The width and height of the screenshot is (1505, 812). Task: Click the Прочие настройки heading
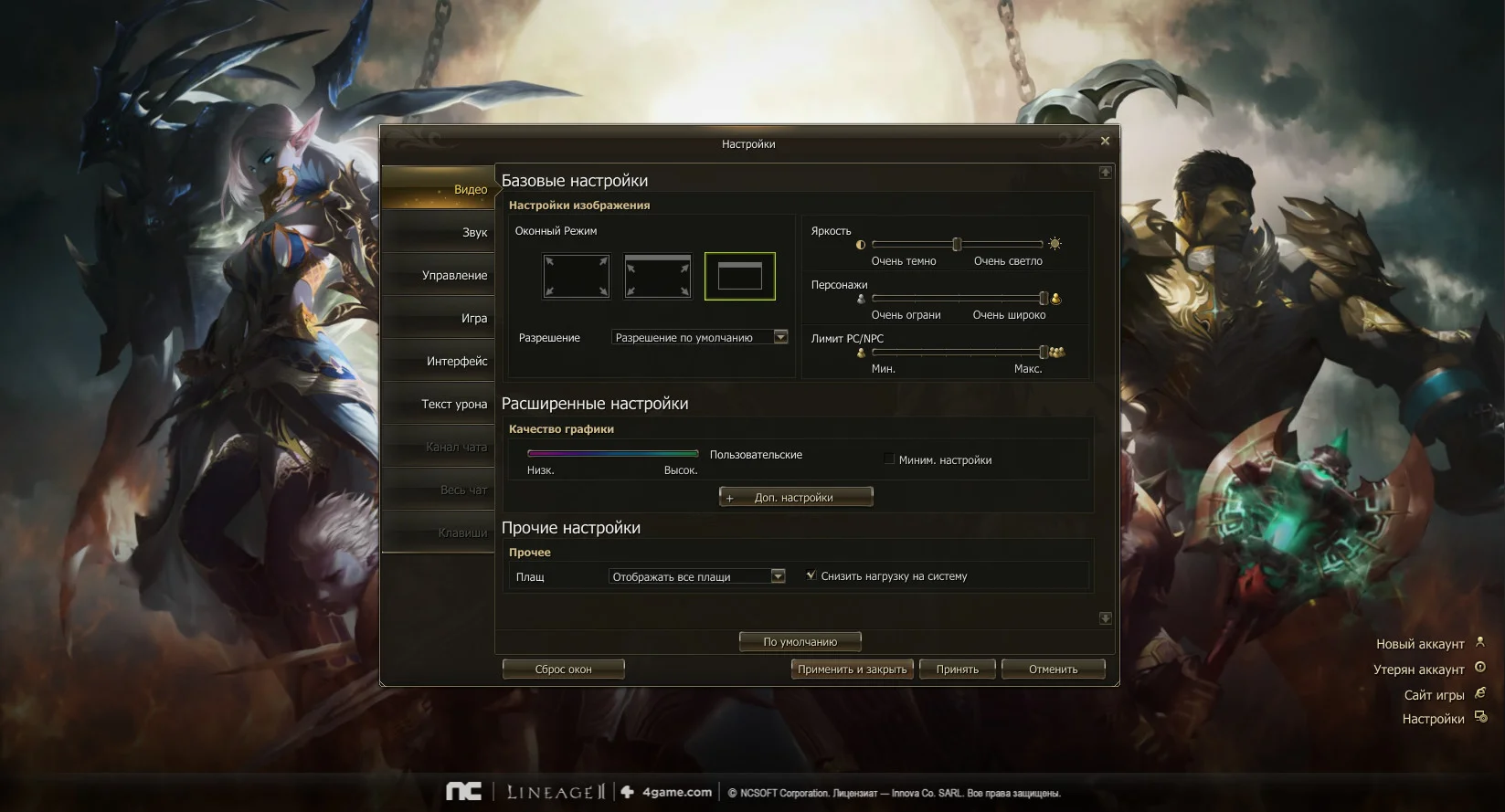tap(571, 528)
